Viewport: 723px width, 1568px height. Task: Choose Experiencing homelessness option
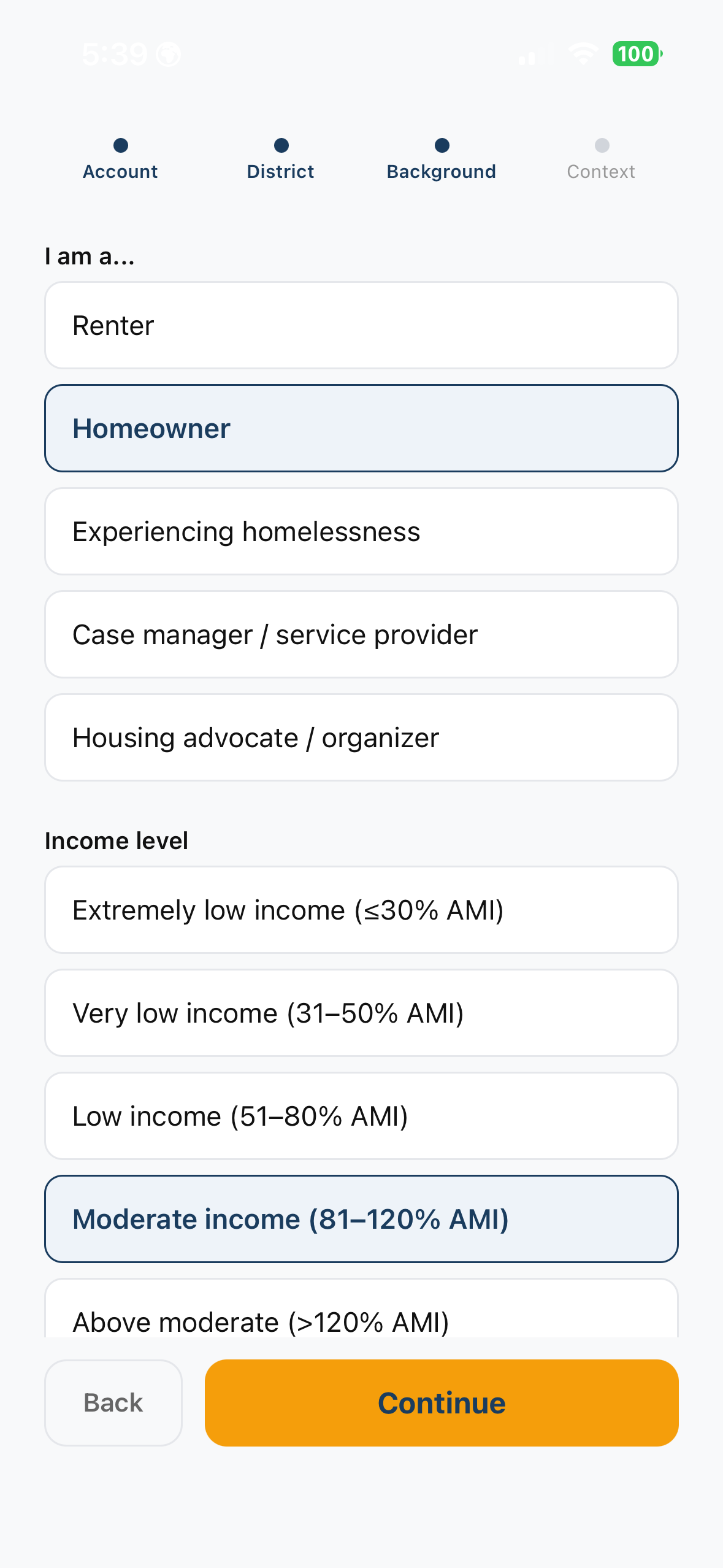pos(361,531)
